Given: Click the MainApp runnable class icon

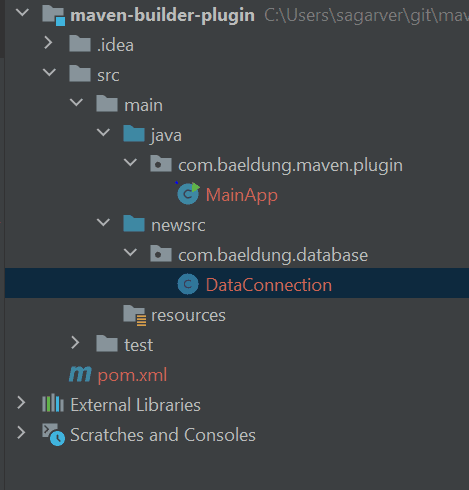Looking at the screenshot, I should [x=188, y=194].
